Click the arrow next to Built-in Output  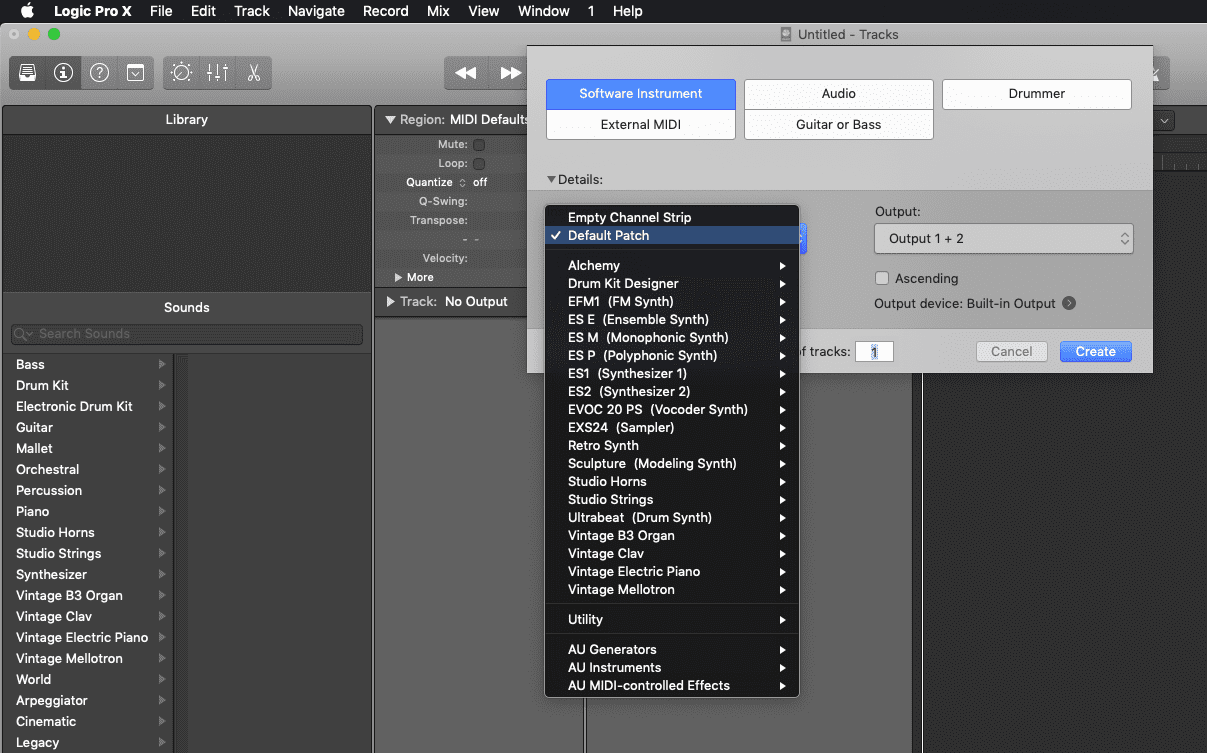(x=1069, y=303)
